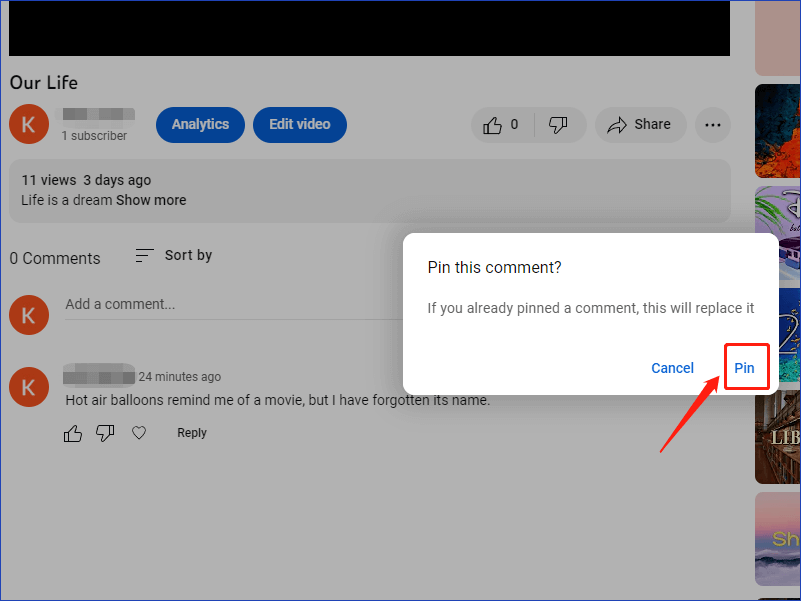
Task: Click the Share arrow icon
Action: 617,124
